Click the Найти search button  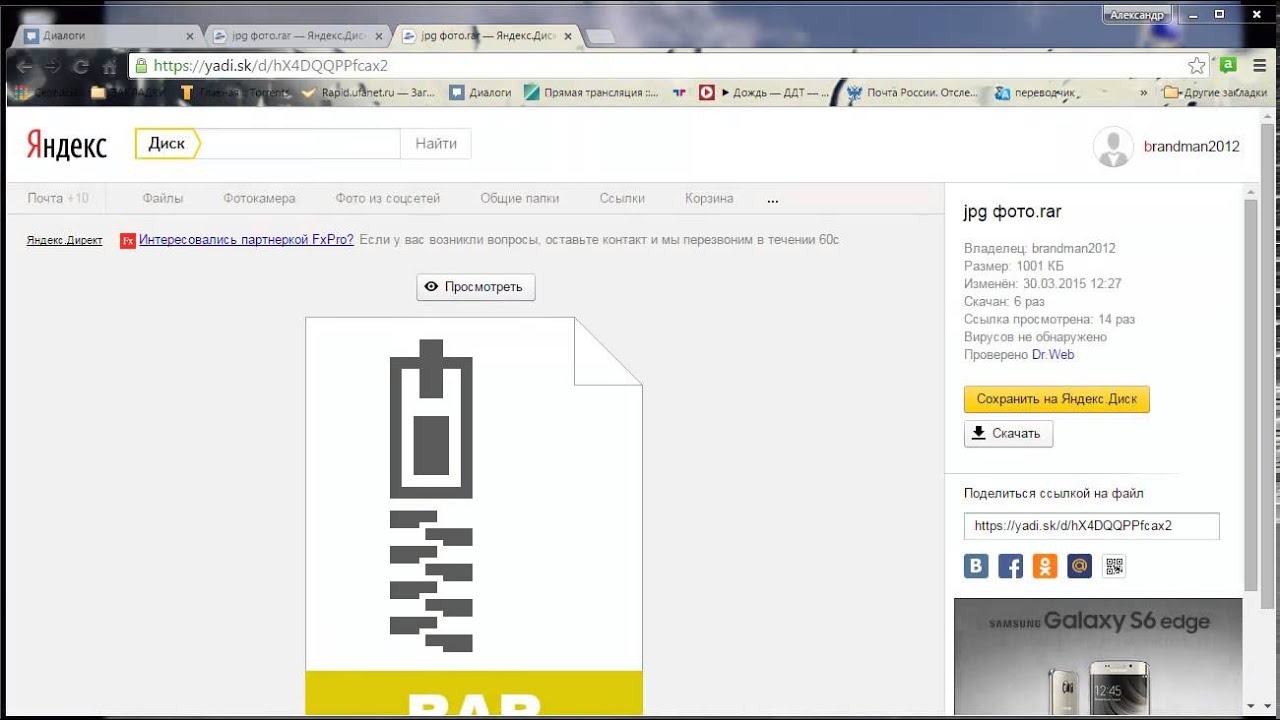pyautogui.click(x=436, y=144)
